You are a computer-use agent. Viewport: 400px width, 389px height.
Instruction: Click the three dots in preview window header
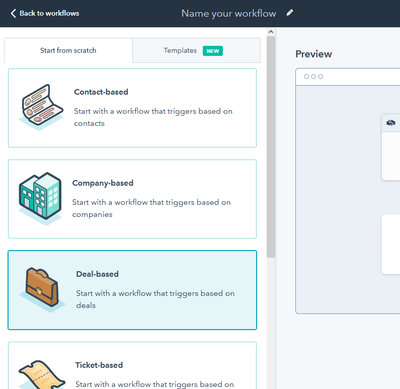pos(313,77)
